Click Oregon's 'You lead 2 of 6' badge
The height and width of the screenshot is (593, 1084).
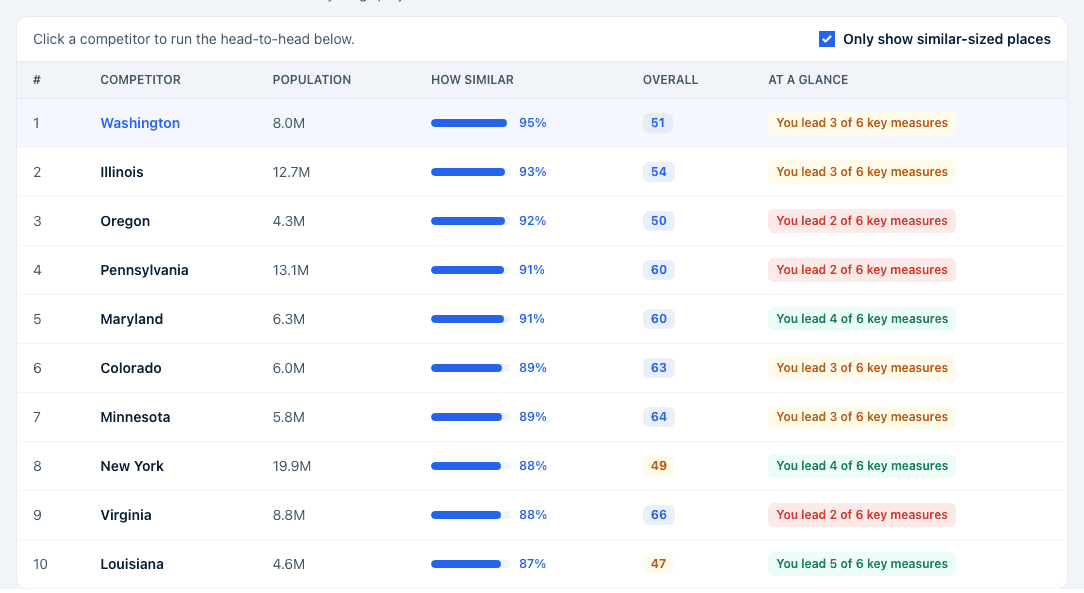click(862, 221)
